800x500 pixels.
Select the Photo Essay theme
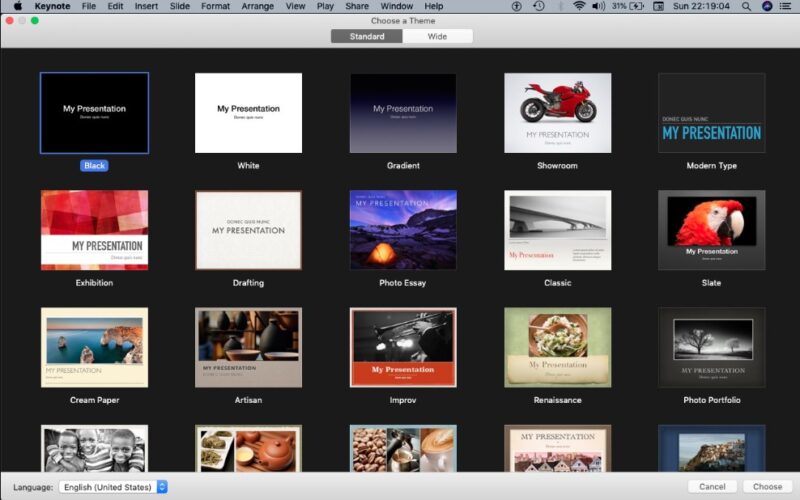pyautogui.click(x=403, y=230)
